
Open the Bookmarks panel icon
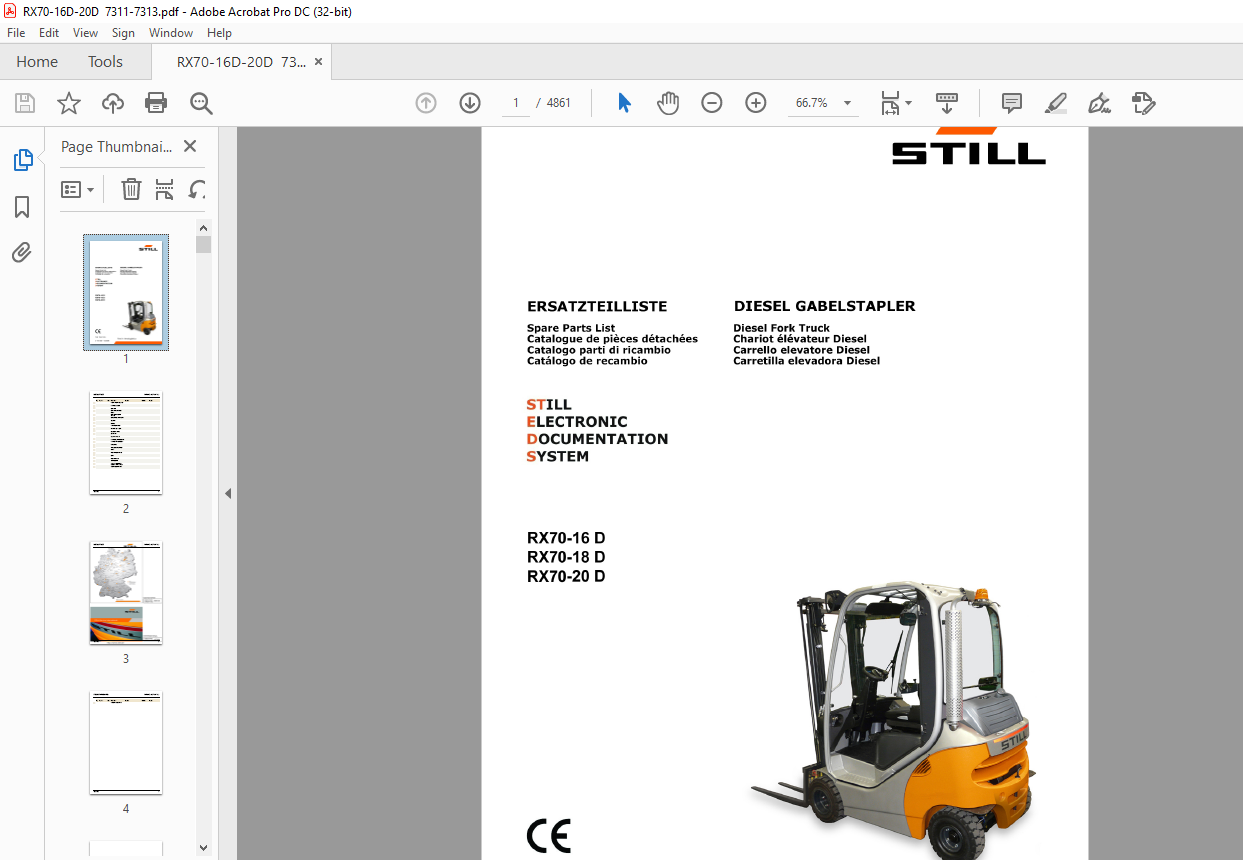point(22,207)
